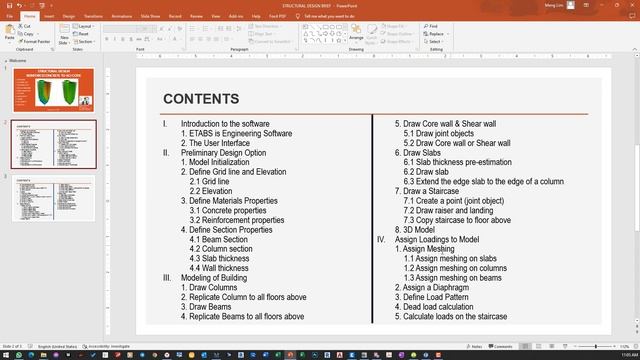Screen dimensions: 640x360
Task: Click the Undo arrow icon
Action: pyautogui.click(x=19, y=5)
